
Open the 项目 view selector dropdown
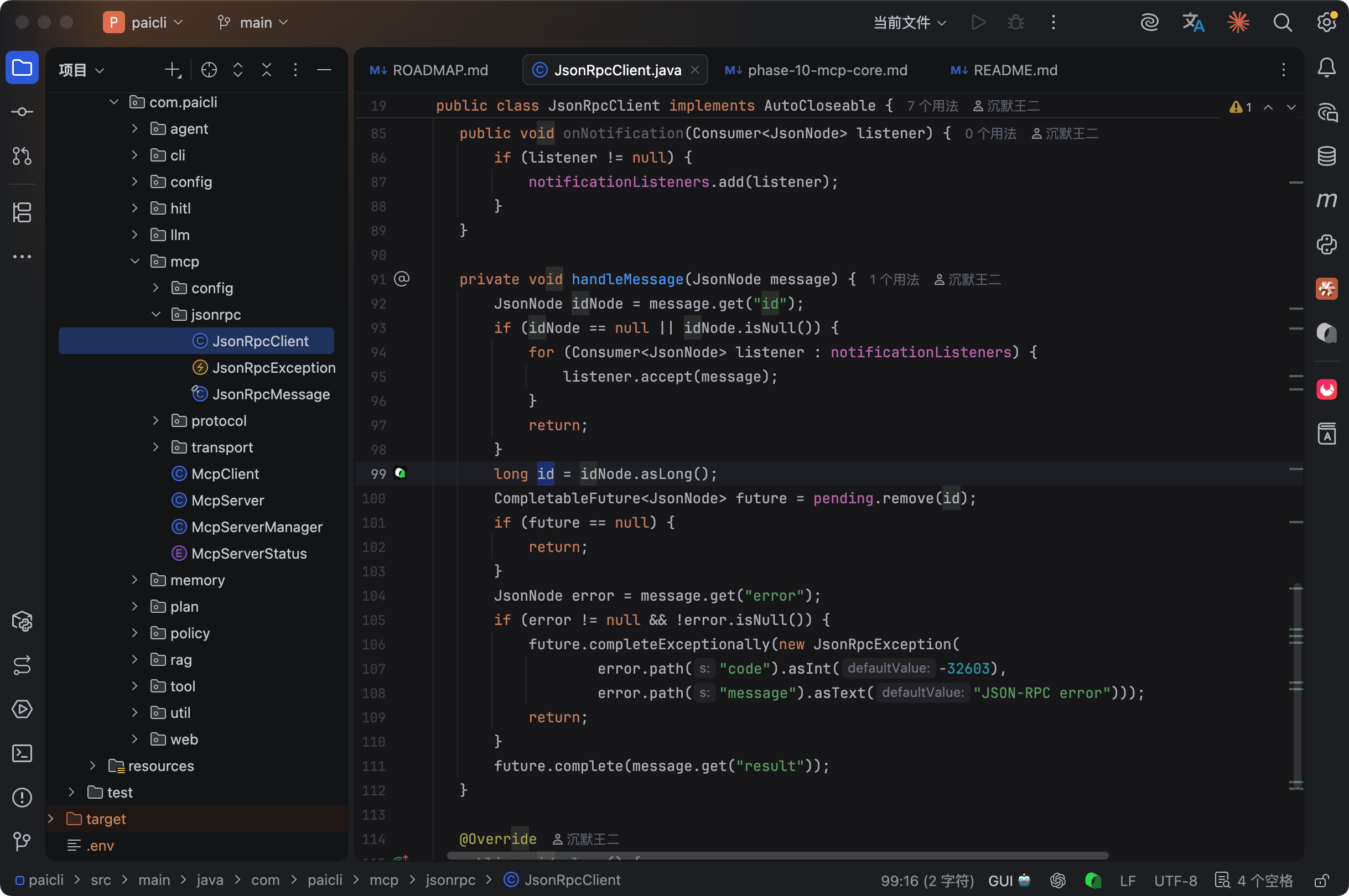[x=82, y=70]
